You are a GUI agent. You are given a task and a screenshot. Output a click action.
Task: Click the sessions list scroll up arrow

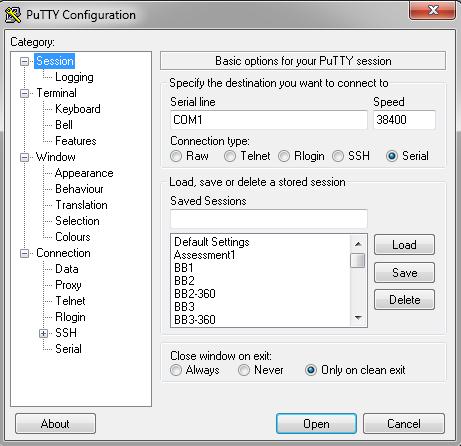pos(358,244)
